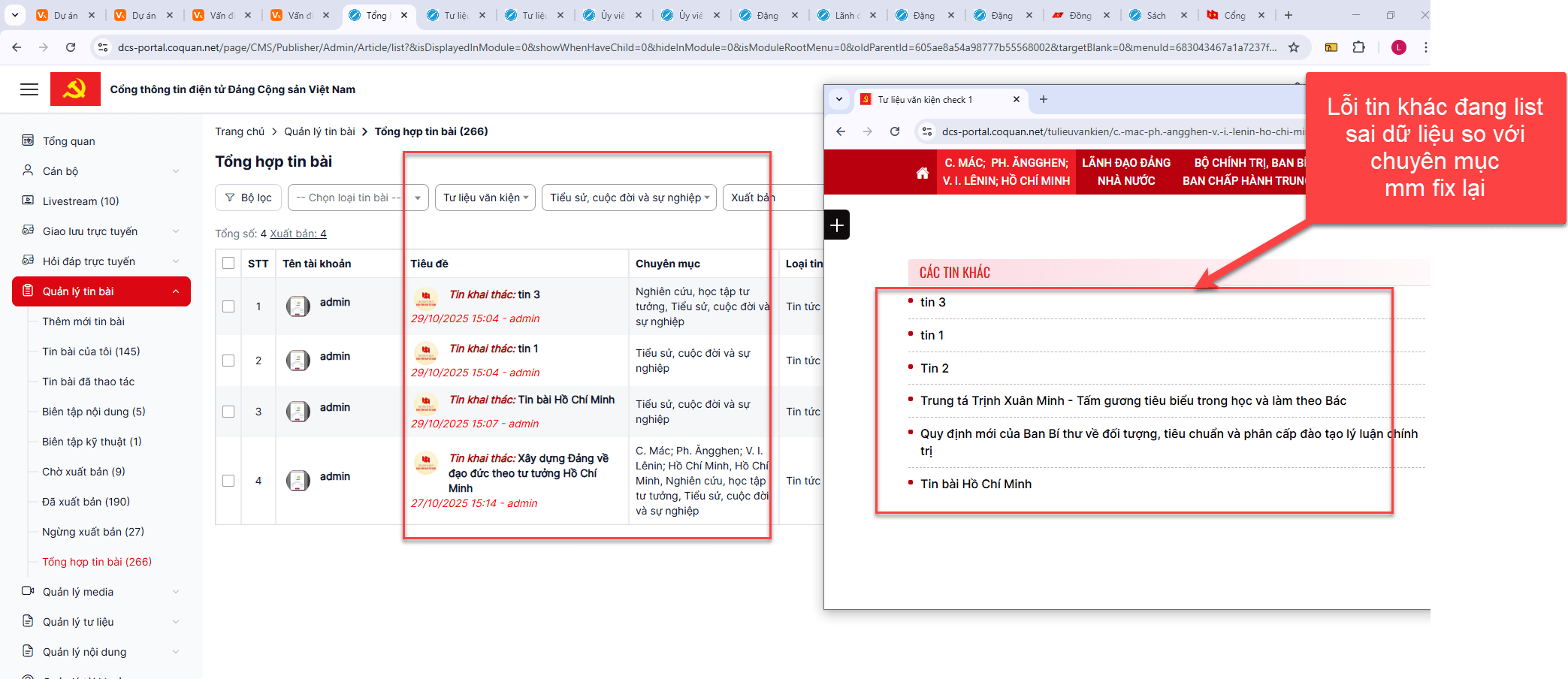Tick the select-all checkbox in table header
This screenshot has width=1568, height=679.
coord(228,263)
